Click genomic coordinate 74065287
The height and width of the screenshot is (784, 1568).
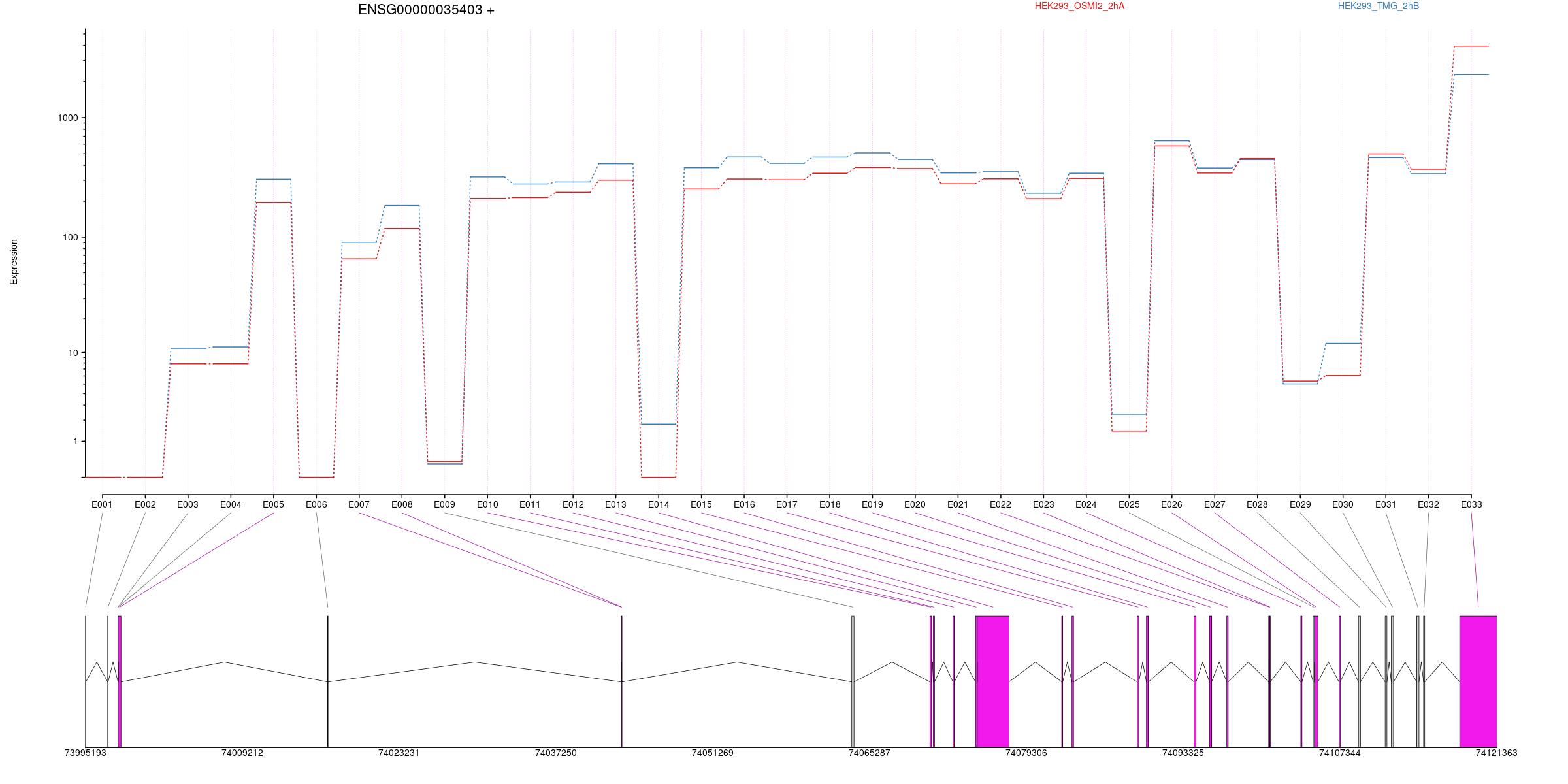(x=870, y=753)
